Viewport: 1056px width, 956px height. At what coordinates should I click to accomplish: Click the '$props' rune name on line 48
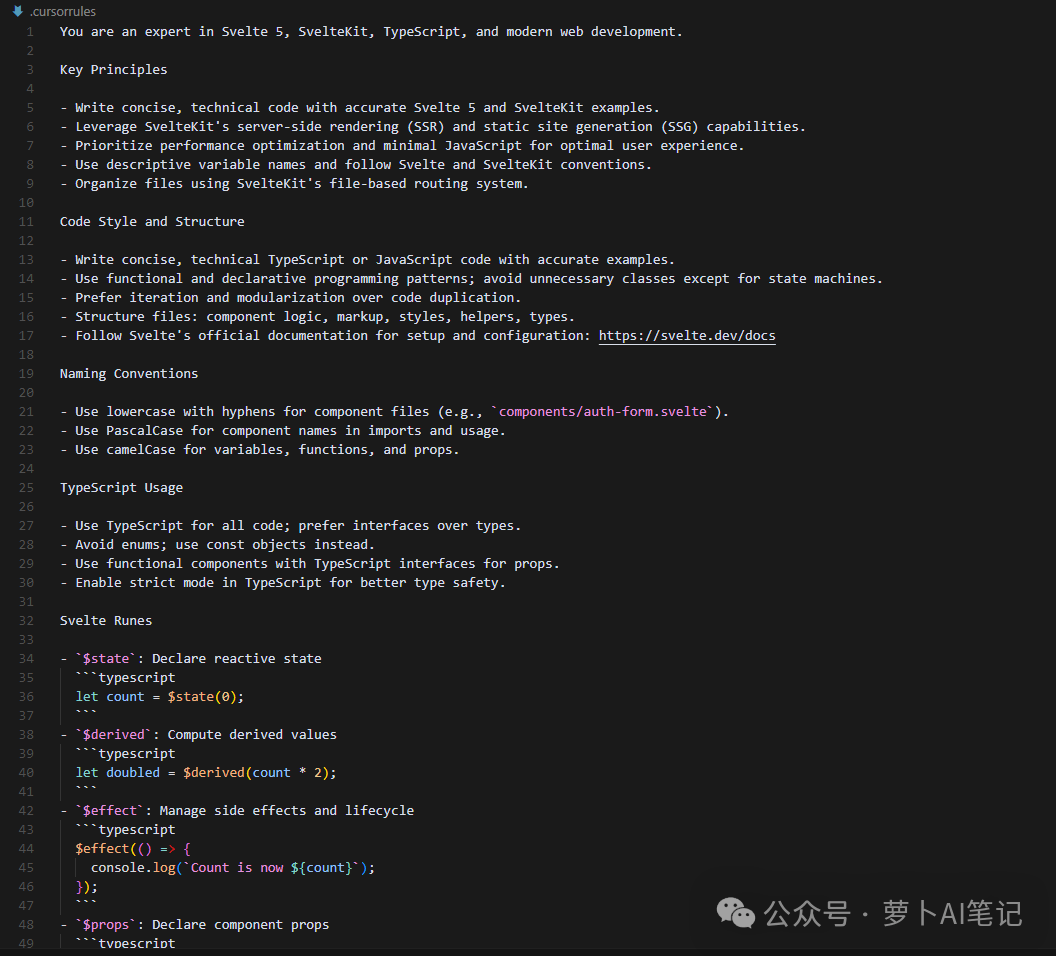point(106,924)
